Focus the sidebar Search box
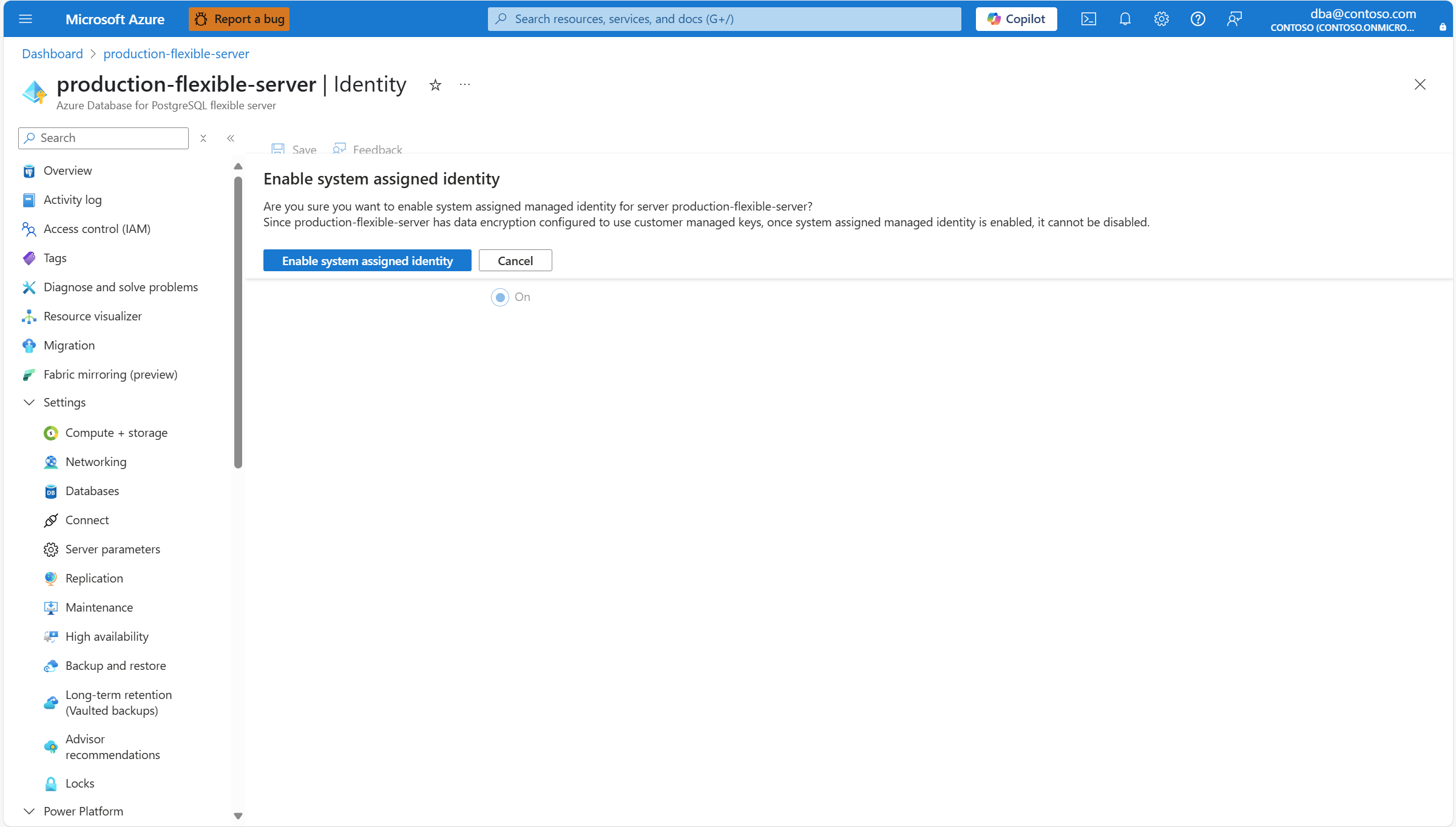 pyautogui.click(x=104, y=138)
